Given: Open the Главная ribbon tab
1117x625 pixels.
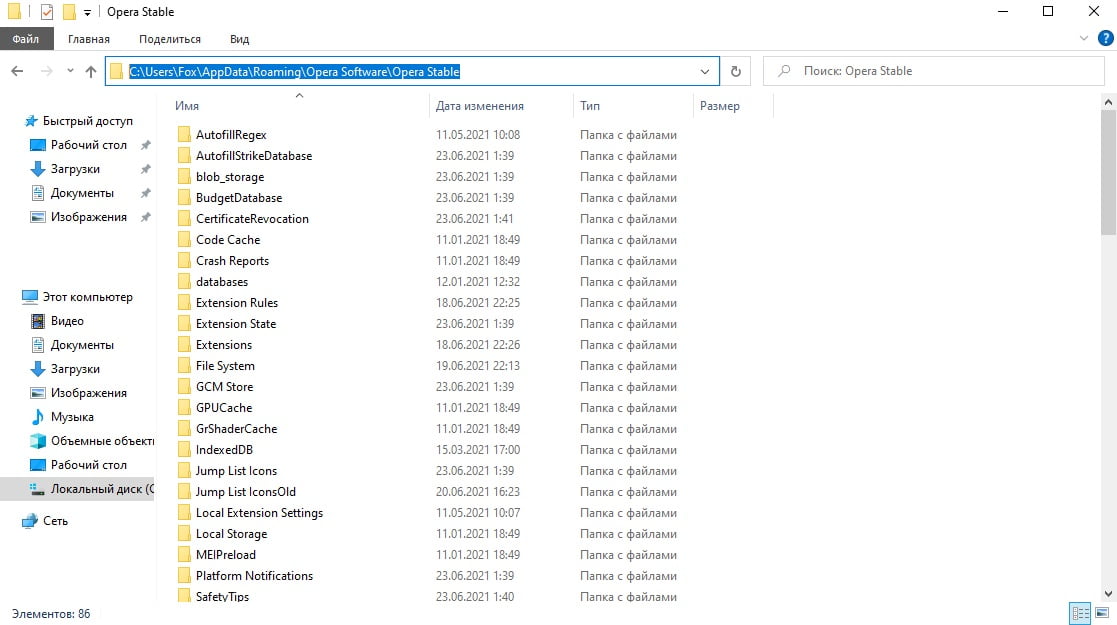Looking at the screenshot, I should click(88, 38).
